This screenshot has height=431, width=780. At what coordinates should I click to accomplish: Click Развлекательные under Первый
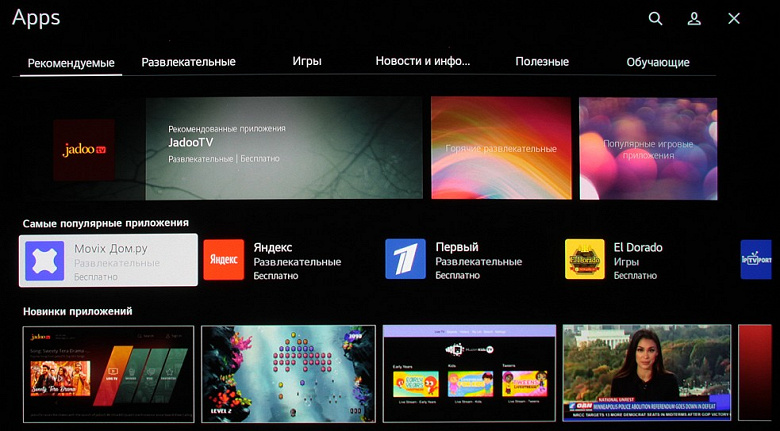(x=479, y=261)
